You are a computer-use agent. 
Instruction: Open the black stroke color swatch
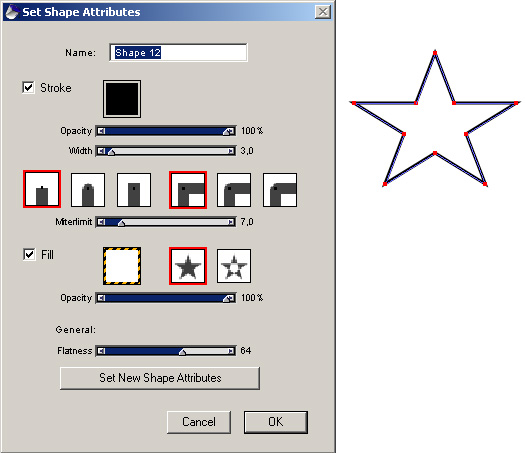pyautogui.click(x=122, y=99)
